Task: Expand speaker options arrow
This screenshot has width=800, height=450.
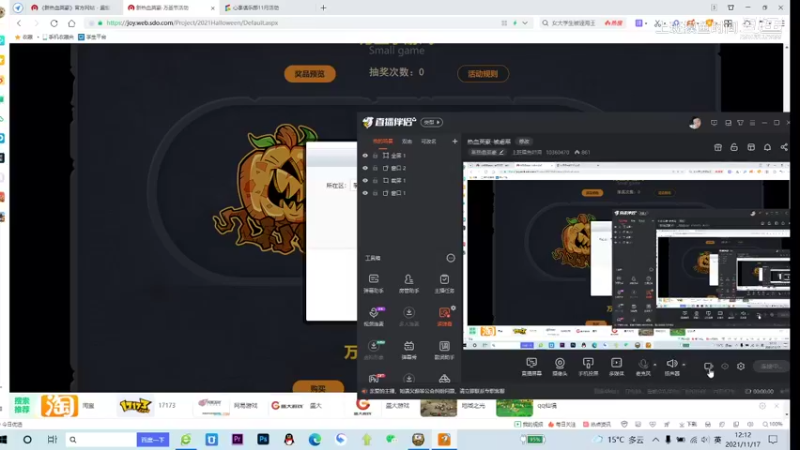Action: pos(684,365)
